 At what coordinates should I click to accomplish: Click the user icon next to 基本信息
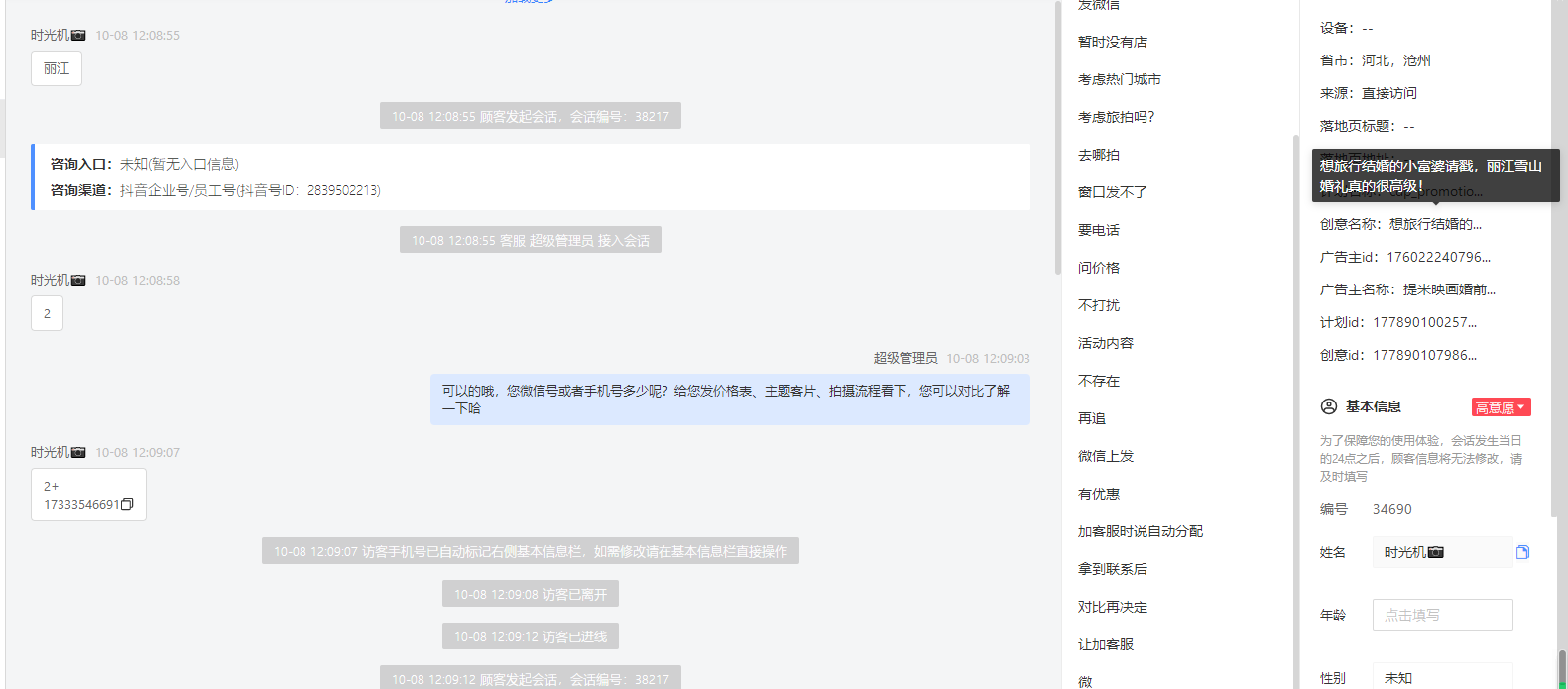point(1329,406)
